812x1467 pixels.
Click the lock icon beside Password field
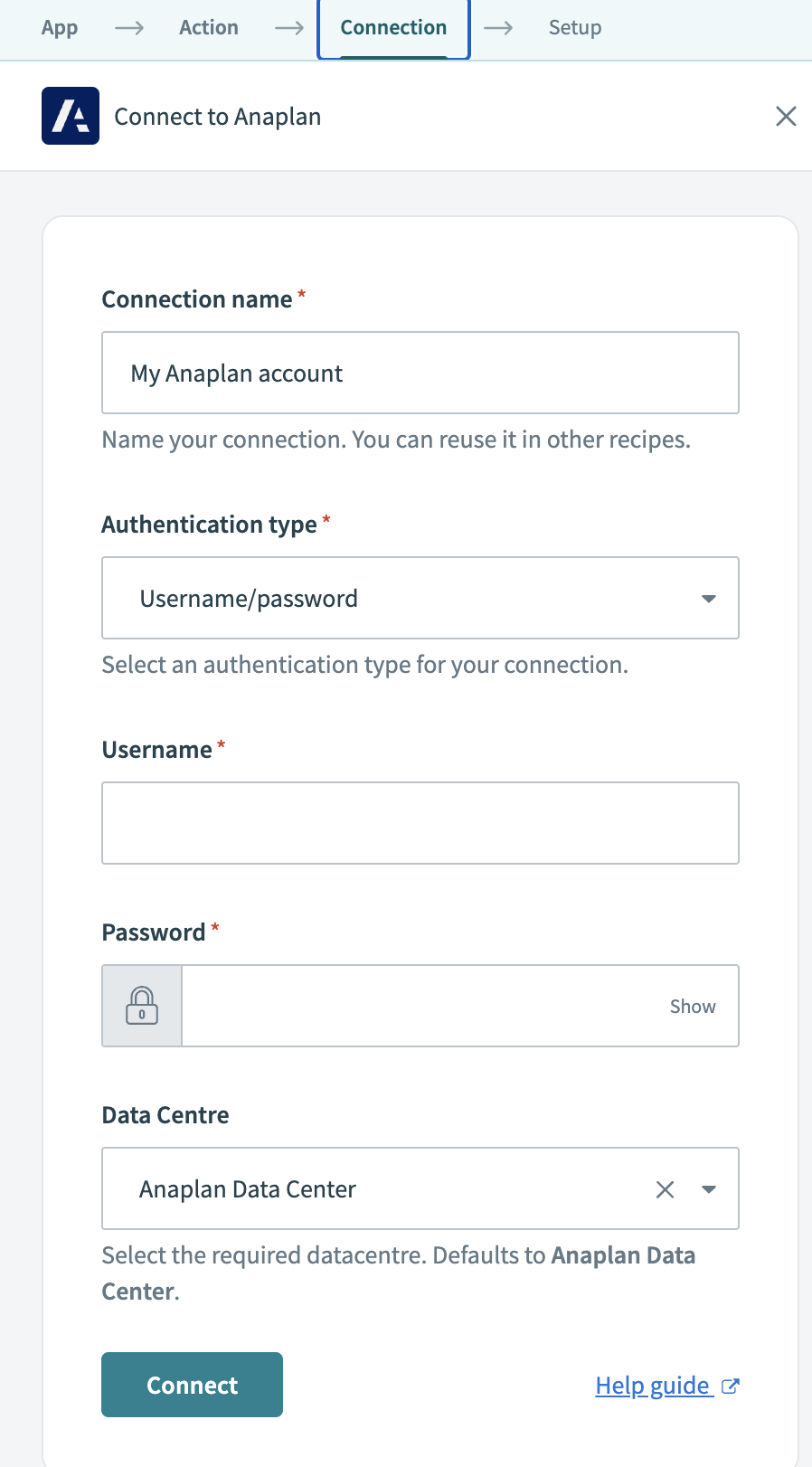tap(141, 1005)
